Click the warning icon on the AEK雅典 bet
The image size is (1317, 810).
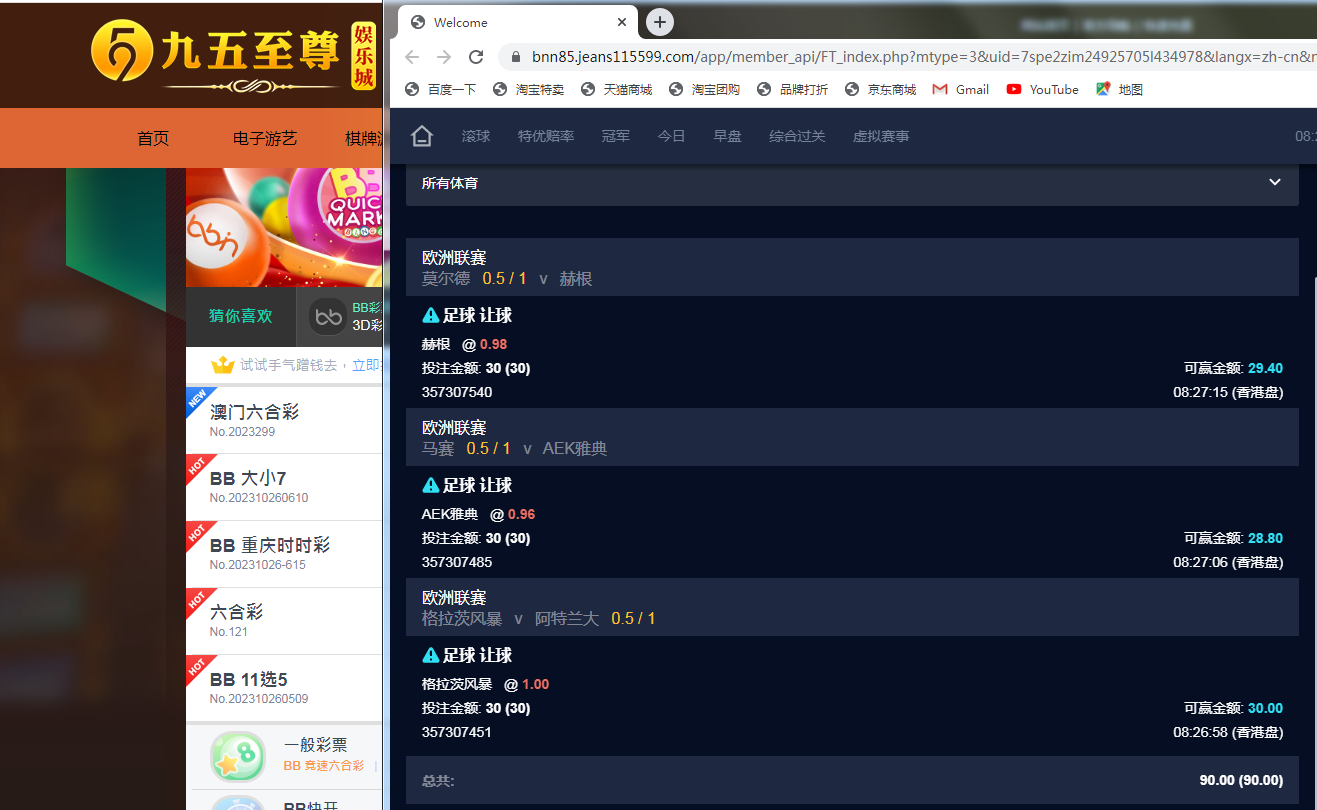click(x=431, y=485)
